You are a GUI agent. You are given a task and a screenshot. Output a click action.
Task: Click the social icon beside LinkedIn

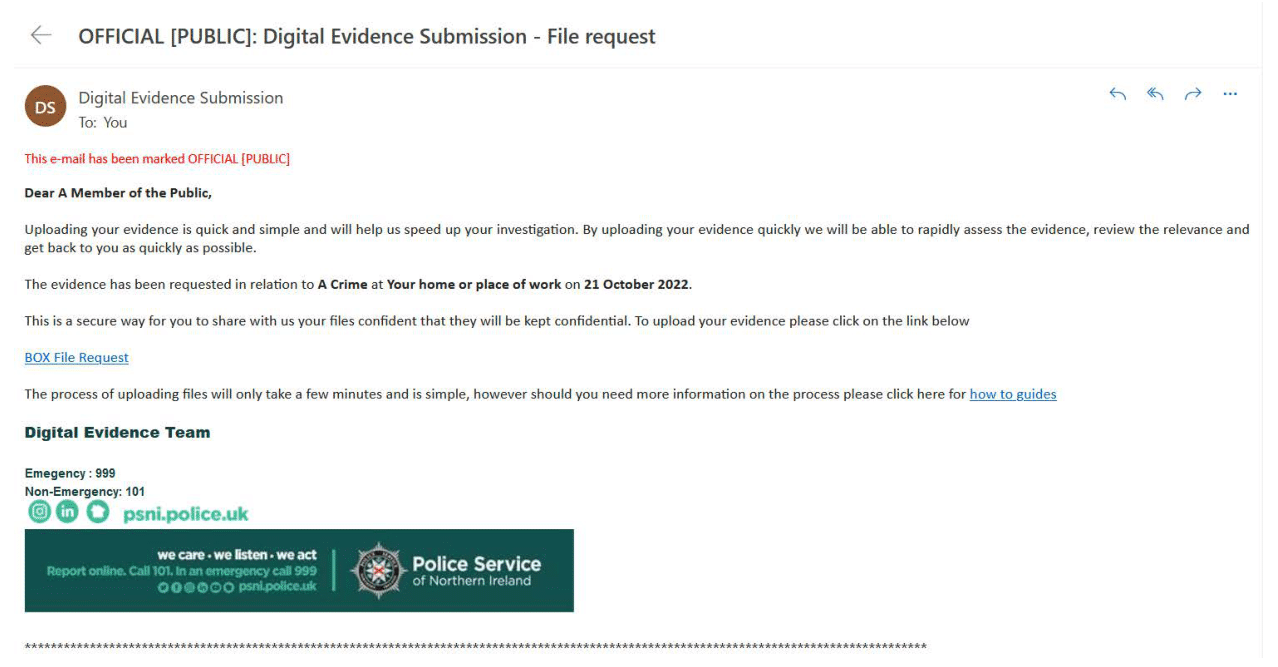[96, 511]
